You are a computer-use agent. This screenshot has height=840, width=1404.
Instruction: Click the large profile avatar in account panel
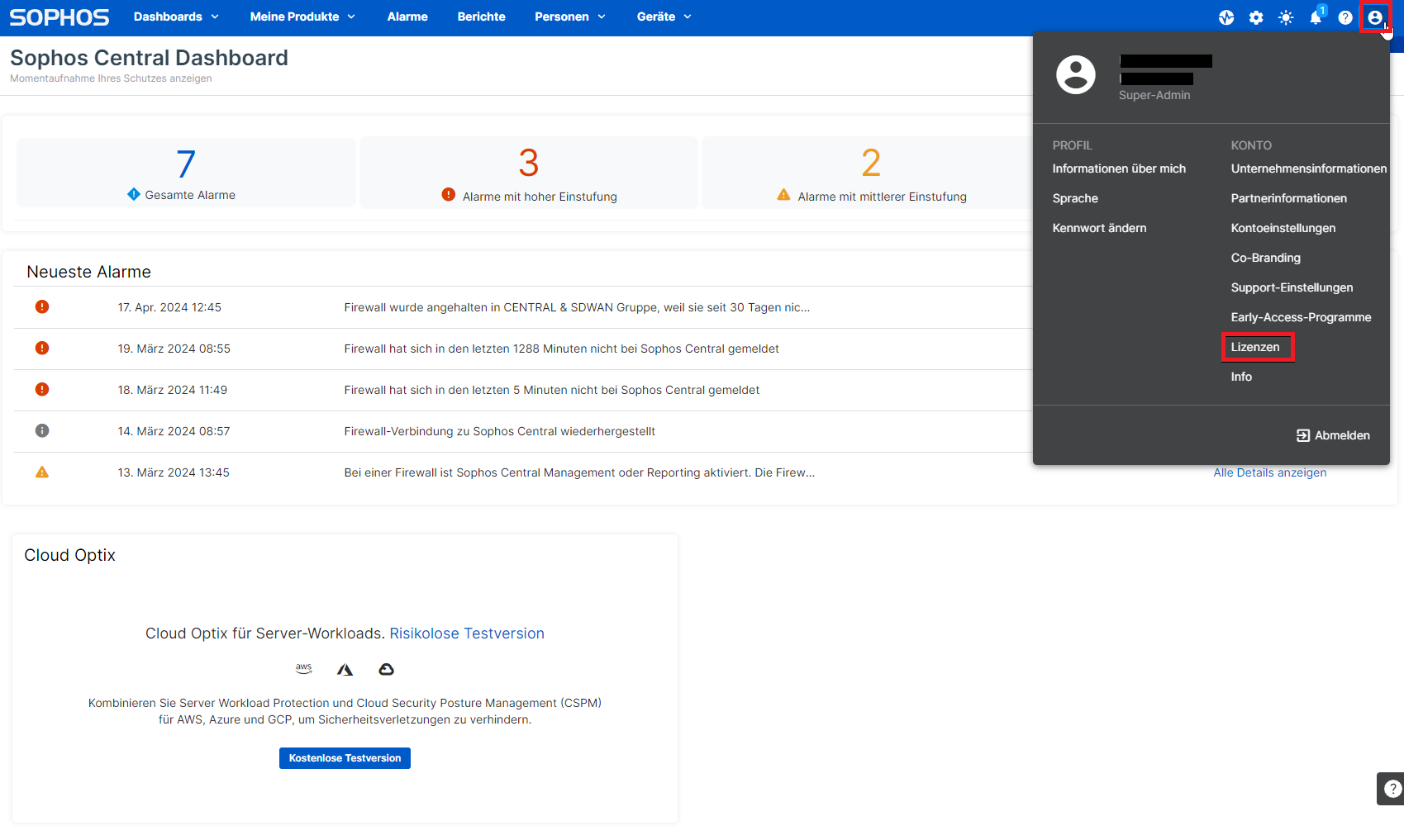click(x=1076, y=75)
